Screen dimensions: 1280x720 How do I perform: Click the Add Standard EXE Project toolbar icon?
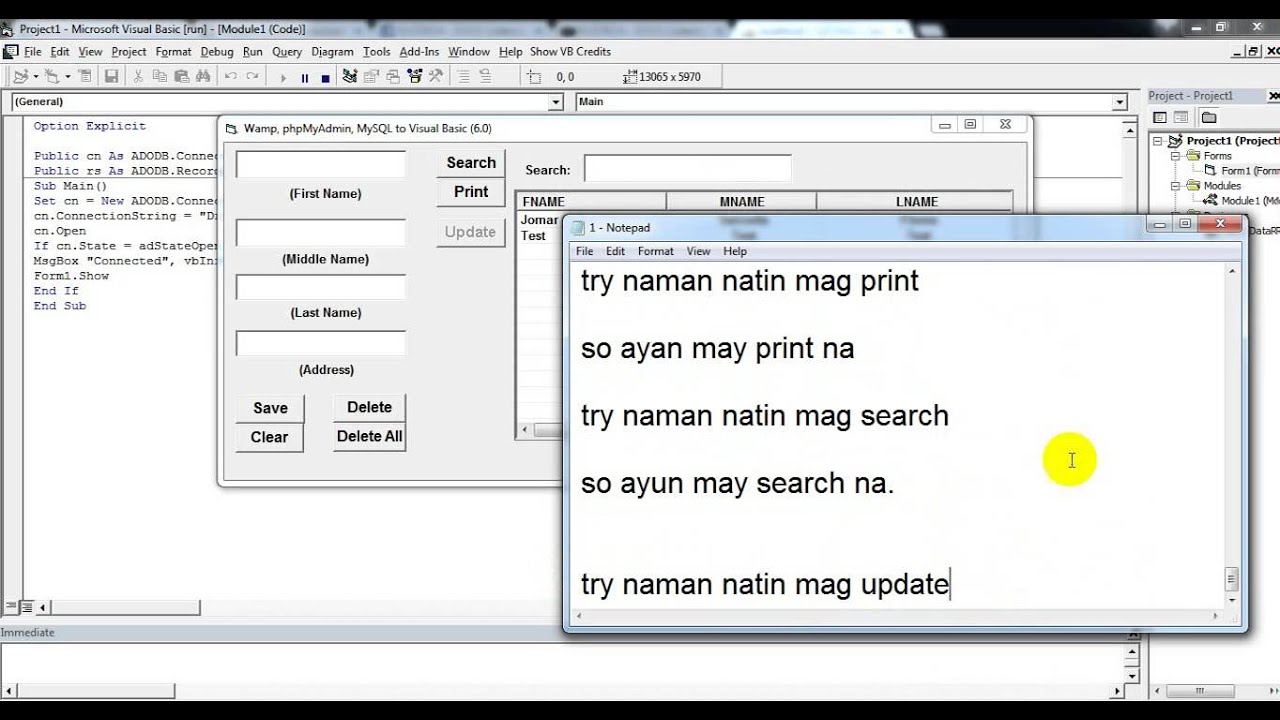coord(20,76)
